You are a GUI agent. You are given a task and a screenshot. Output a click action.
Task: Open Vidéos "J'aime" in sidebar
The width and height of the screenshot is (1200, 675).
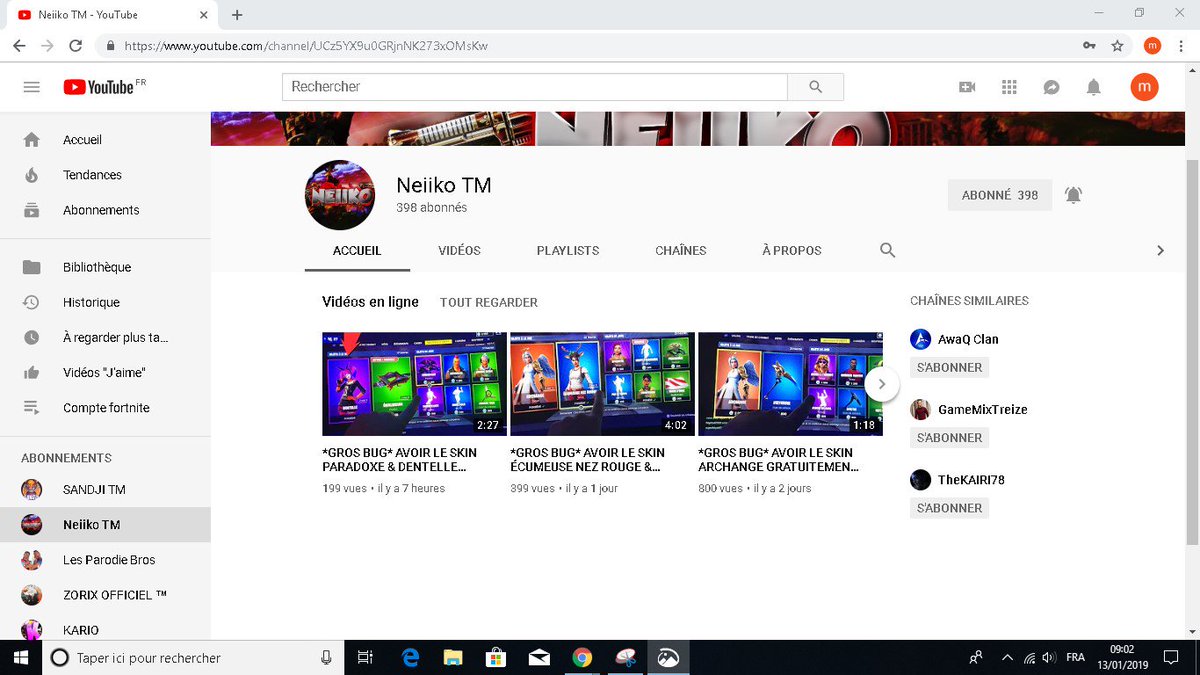point(105,373)
